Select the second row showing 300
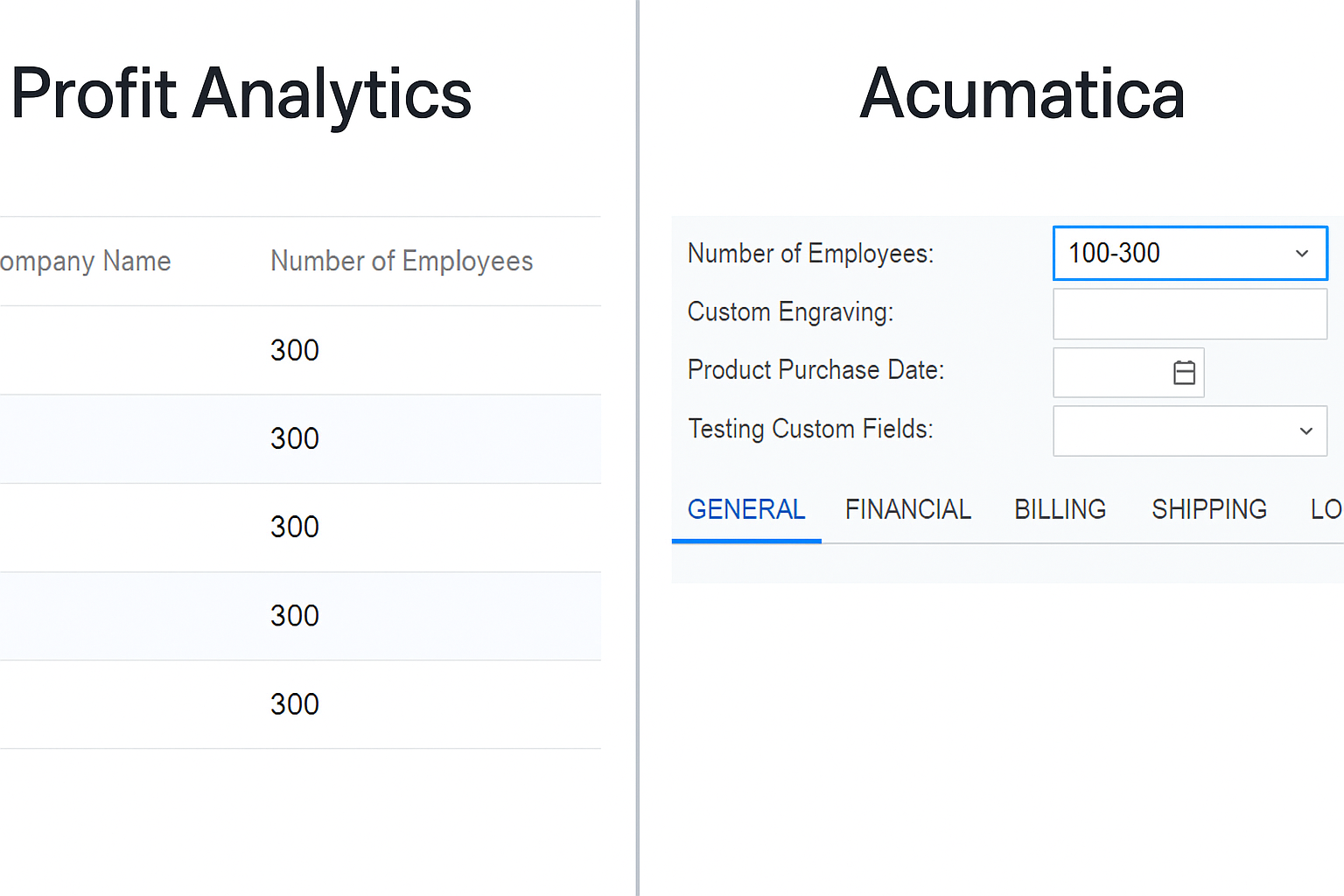The image size is (1344, 896). 300,438
